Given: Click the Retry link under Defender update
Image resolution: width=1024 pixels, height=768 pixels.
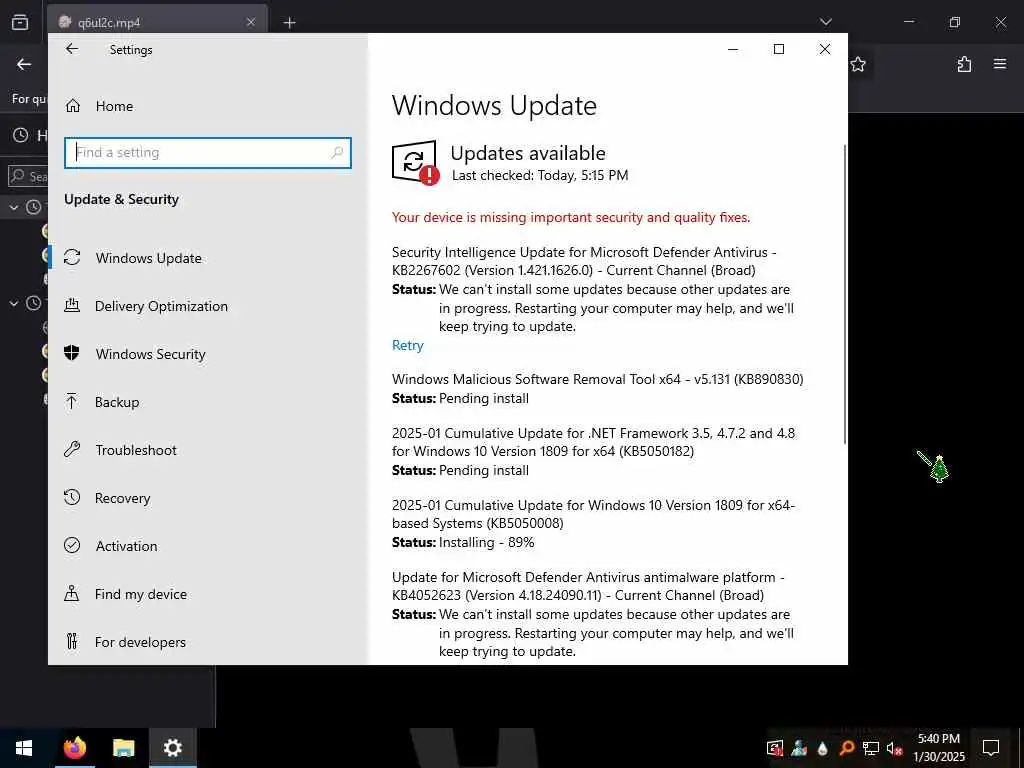Looking at the screenshot, I should [x=408, y=345].
